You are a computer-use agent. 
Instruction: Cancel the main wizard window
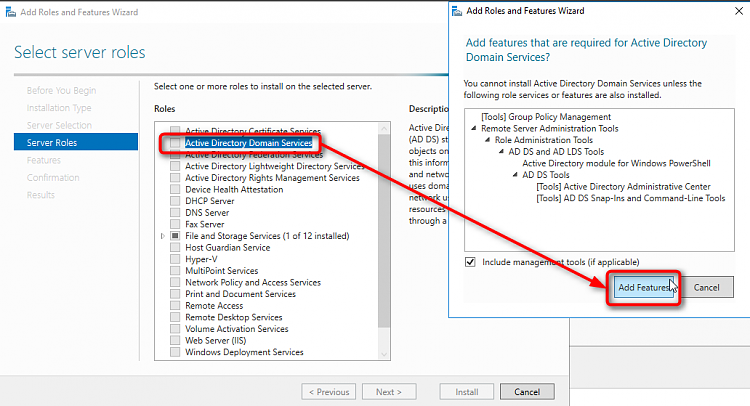[527, 392]
